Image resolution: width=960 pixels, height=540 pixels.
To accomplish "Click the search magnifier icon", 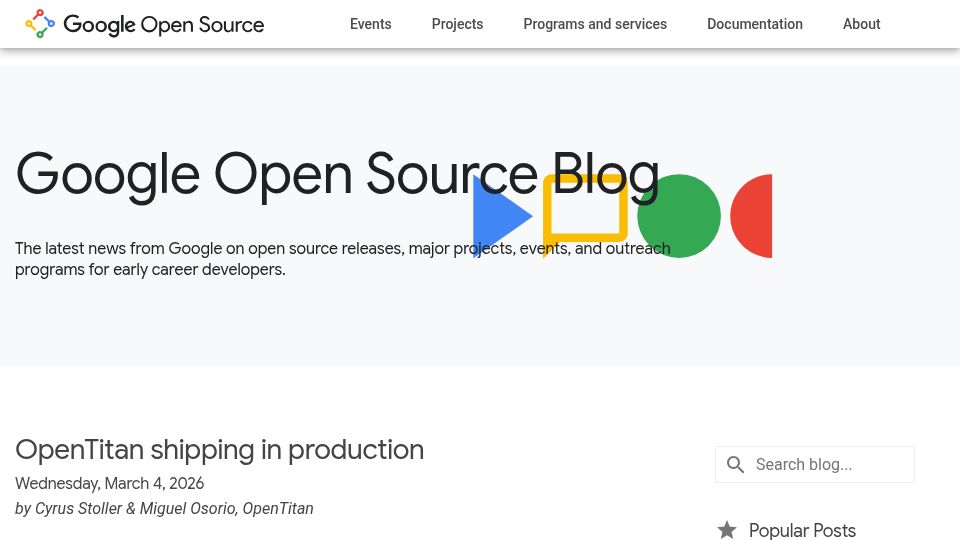I will point(735,465).
